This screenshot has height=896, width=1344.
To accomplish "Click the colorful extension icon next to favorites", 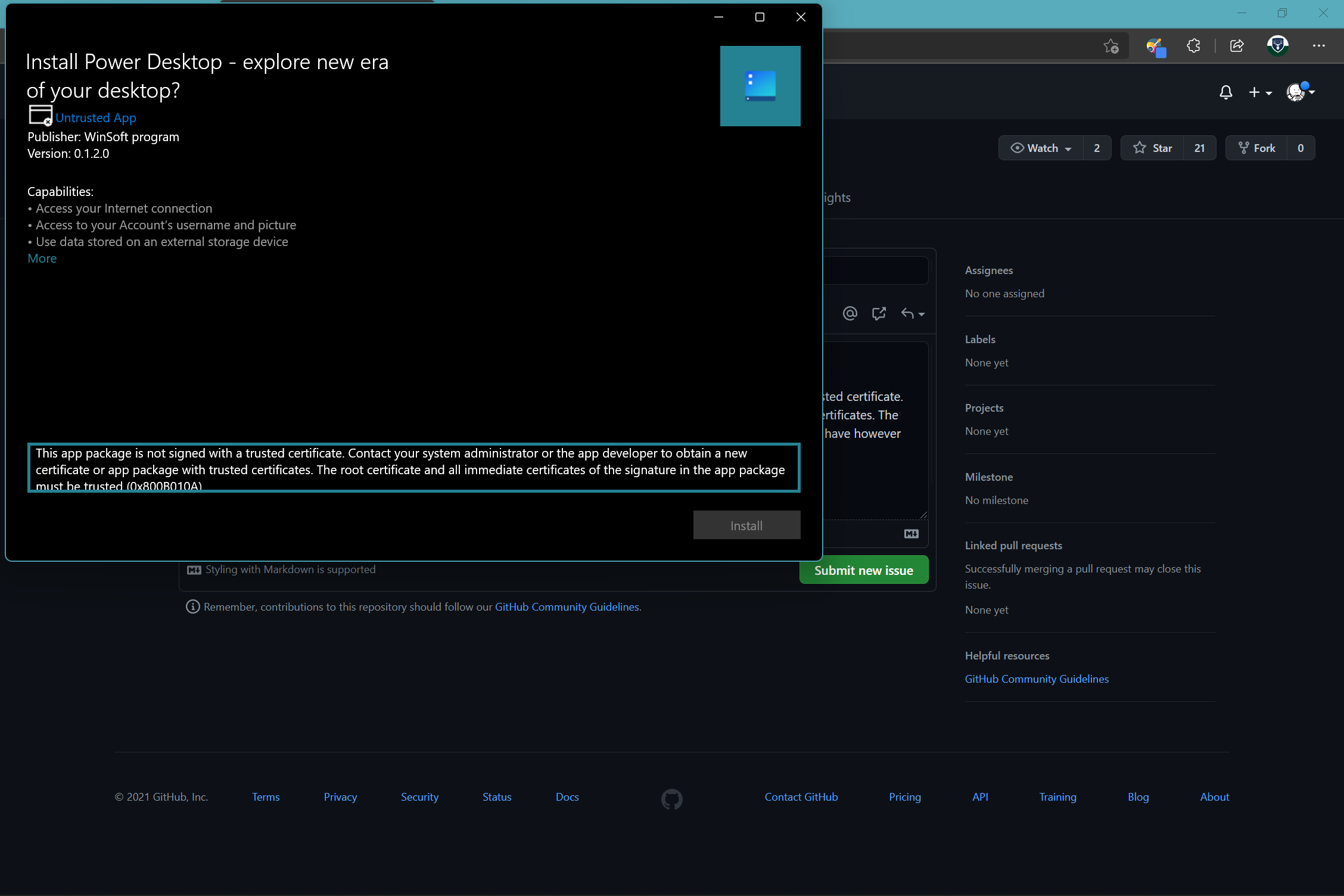I will (1155, 46).
